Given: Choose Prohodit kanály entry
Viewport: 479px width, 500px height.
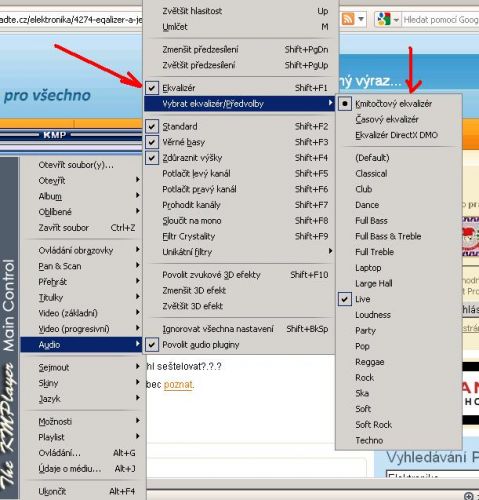Looking at the screenshot, I should 239,205.
